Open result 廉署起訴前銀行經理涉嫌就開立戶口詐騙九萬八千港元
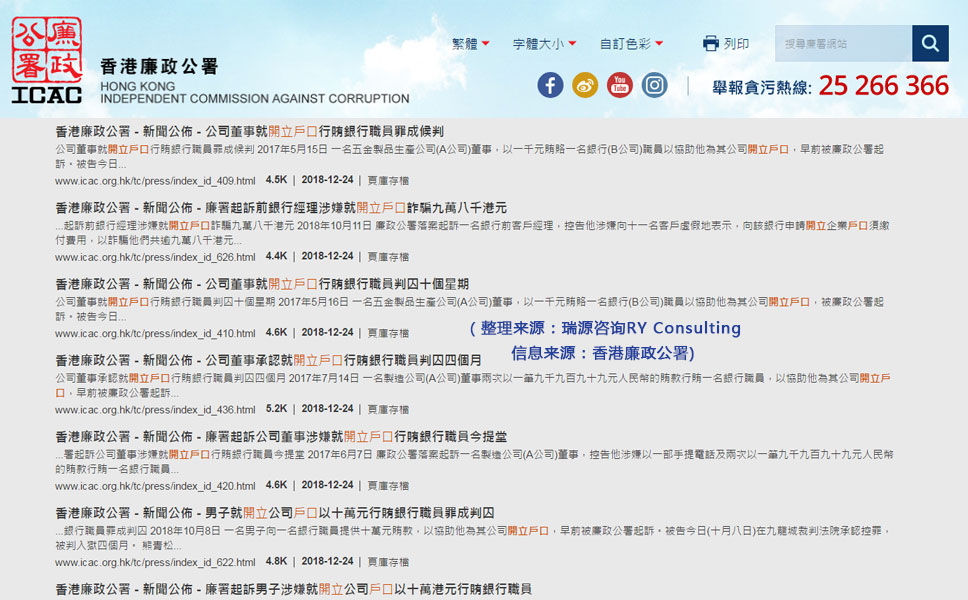 281,208
